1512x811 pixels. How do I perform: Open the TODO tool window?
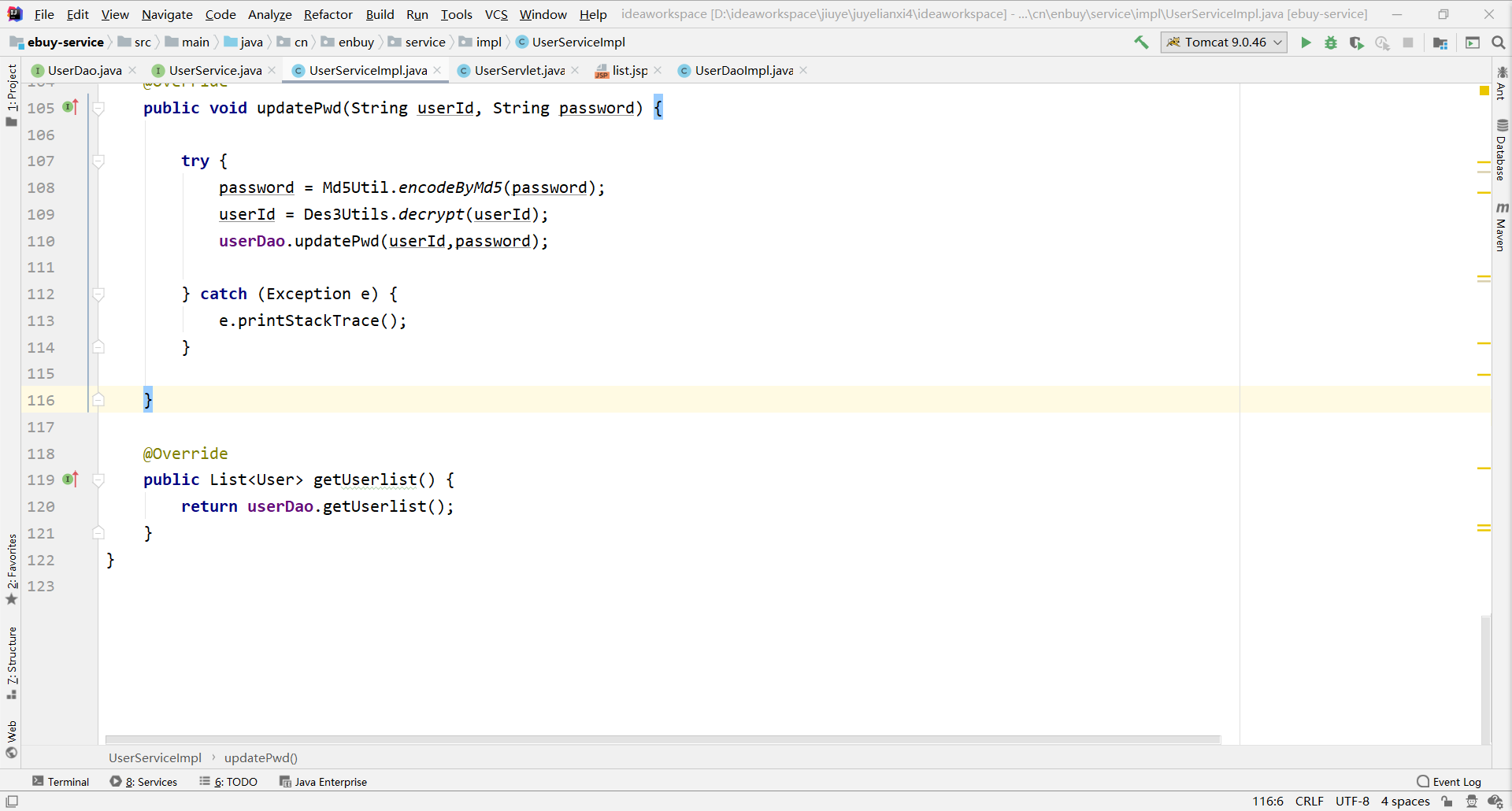[x=228, y=782]
